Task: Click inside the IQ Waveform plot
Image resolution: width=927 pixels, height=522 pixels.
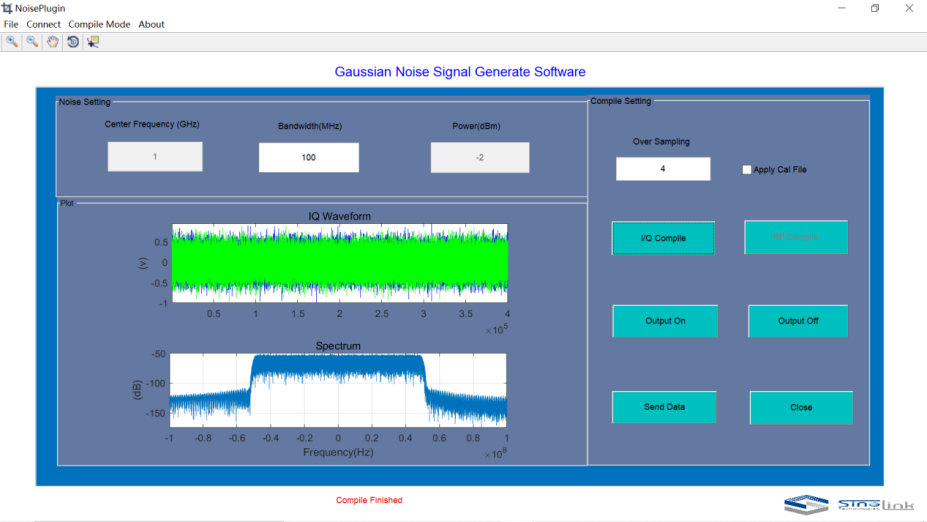Action: [340, 263]
